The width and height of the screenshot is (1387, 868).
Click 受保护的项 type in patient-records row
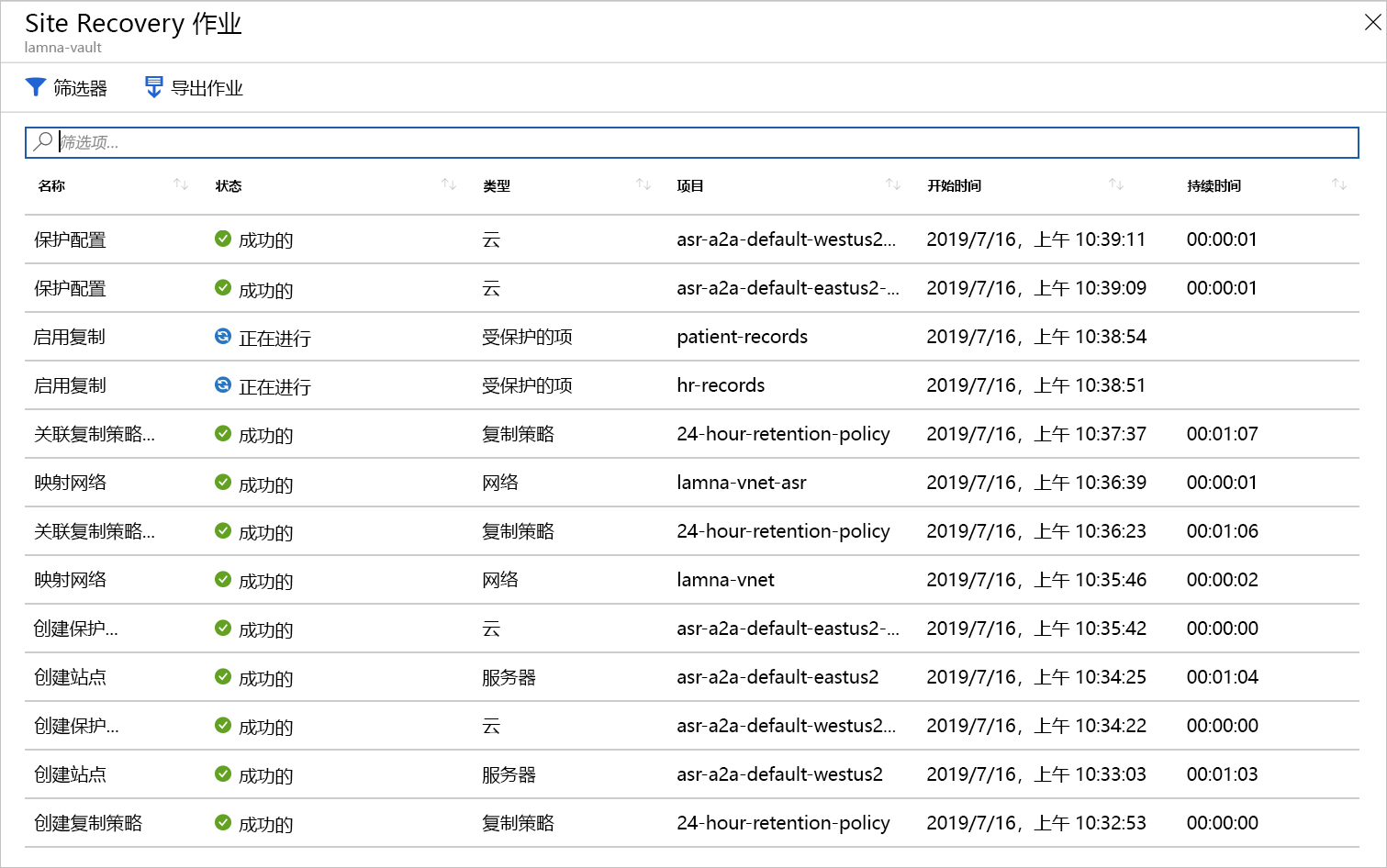click(x=527, y=337)
